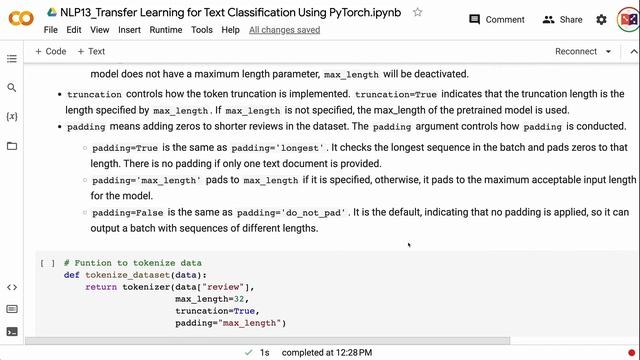The height and width of the screenshot is (360, 640).
Task: Open the find and replace sidebar
Action: (12, 87)
